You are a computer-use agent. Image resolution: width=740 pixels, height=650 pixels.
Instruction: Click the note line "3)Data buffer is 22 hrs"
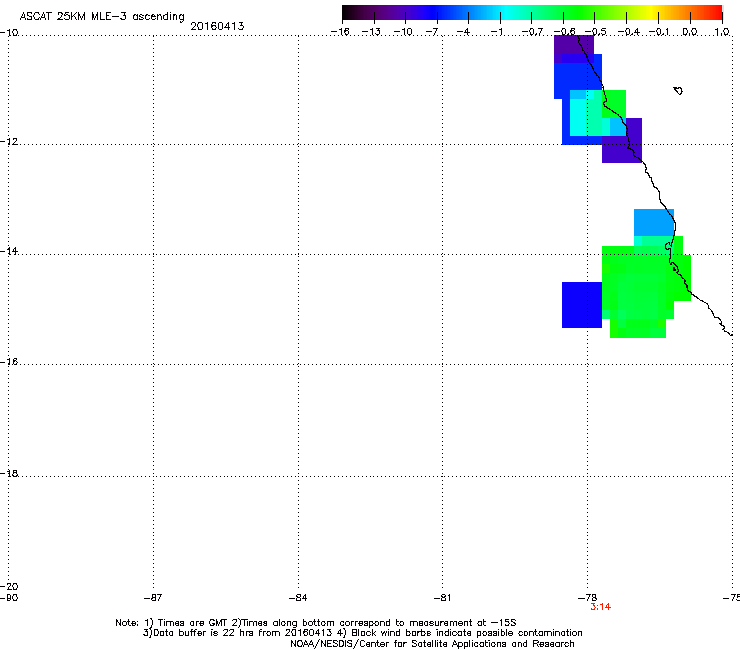coord(362,633)
